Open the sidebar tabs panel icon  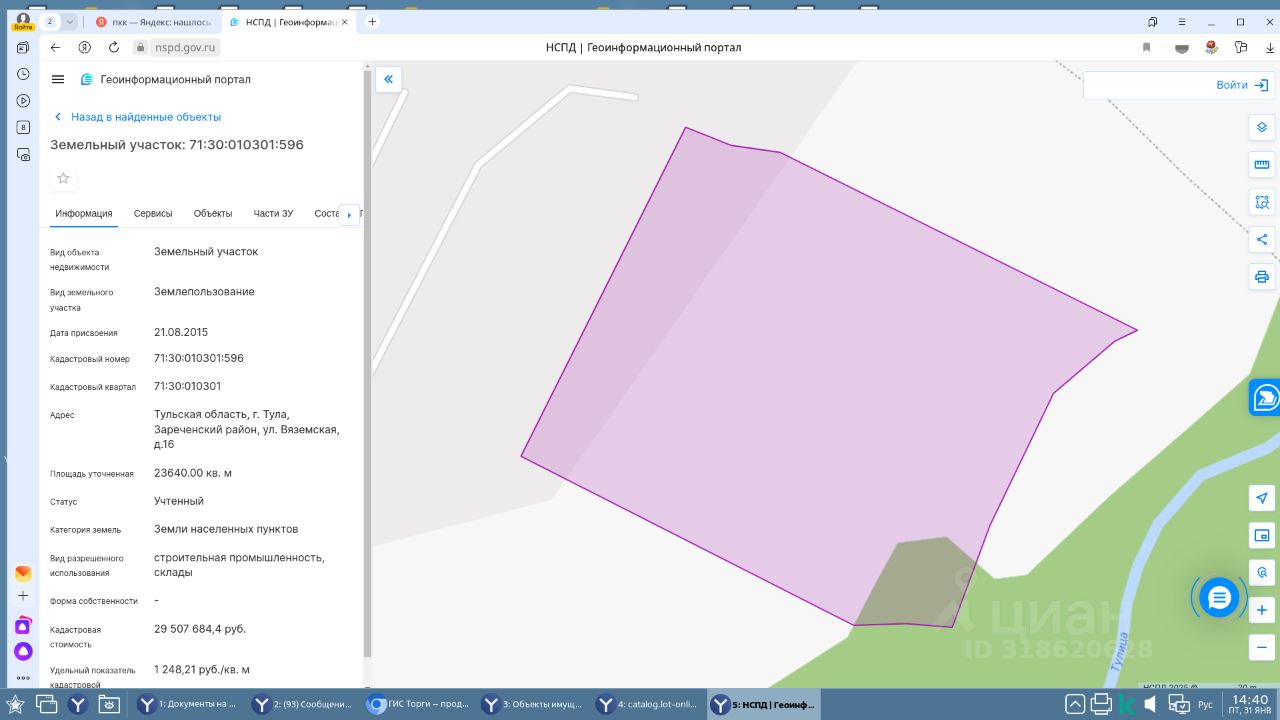pyautogui.click(x=23, y=47)
